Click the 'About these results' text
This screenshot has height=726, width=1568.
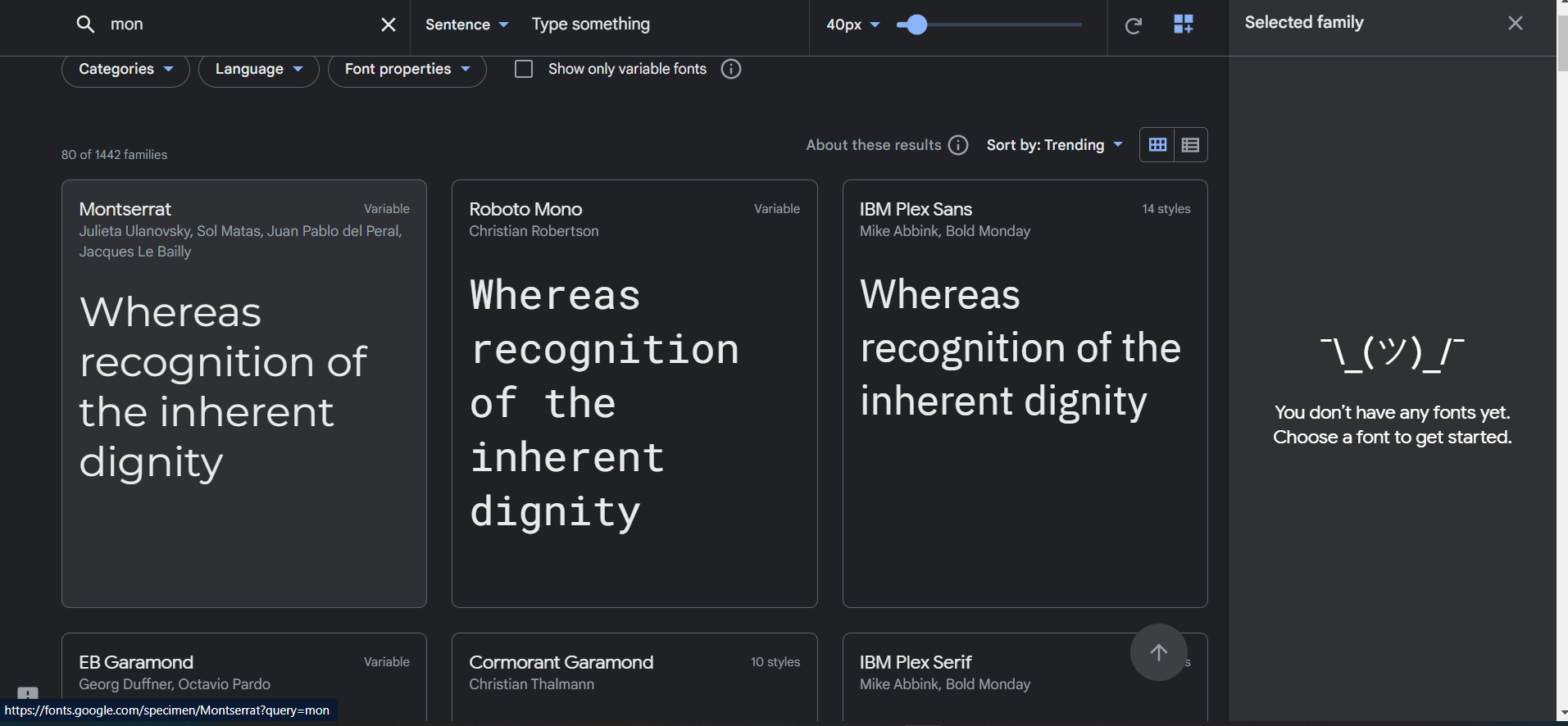(x=874, y=145)
